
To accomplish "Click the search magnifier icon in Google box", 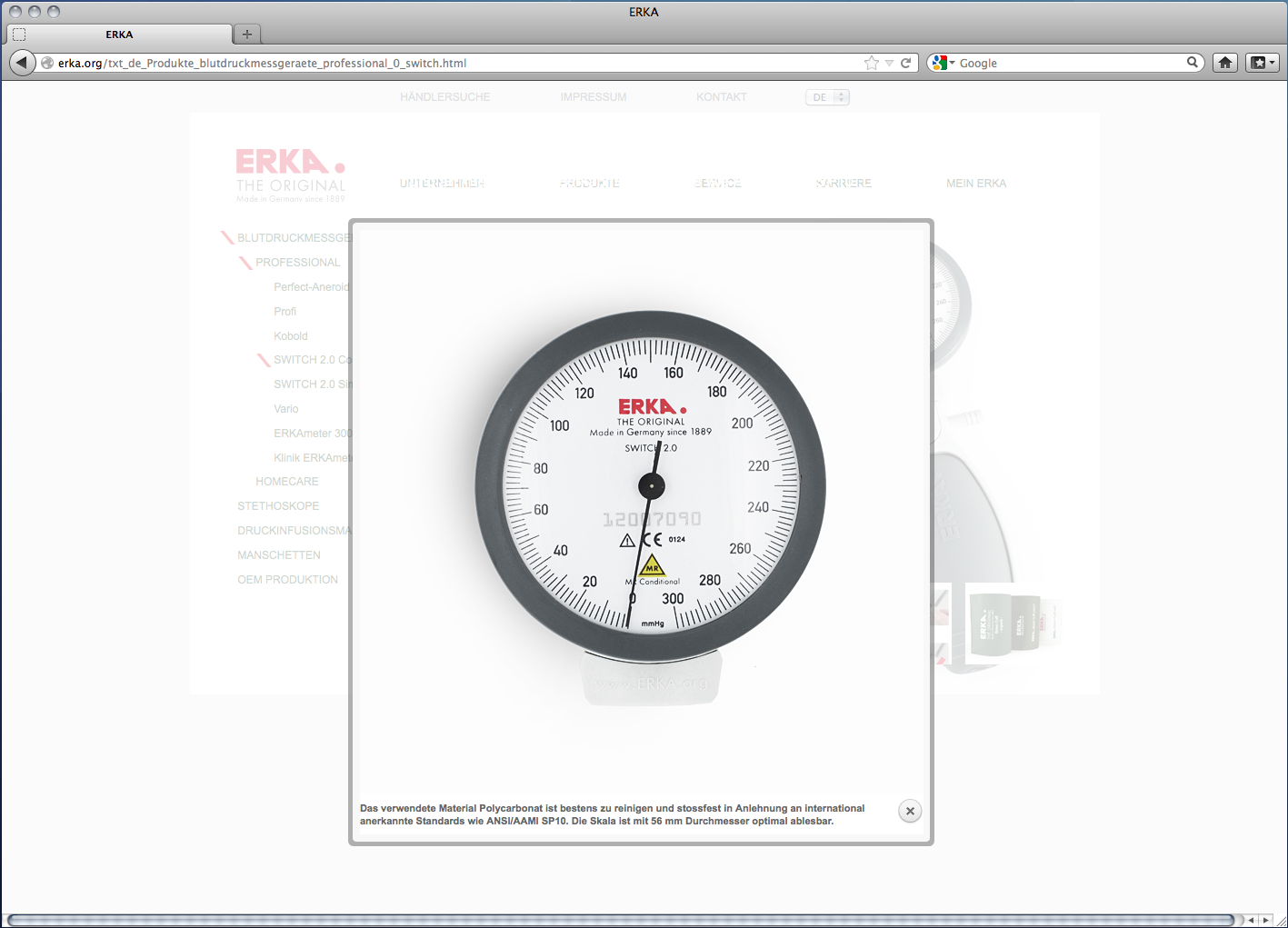I will pyautogui.click(x=1192, y=63).
